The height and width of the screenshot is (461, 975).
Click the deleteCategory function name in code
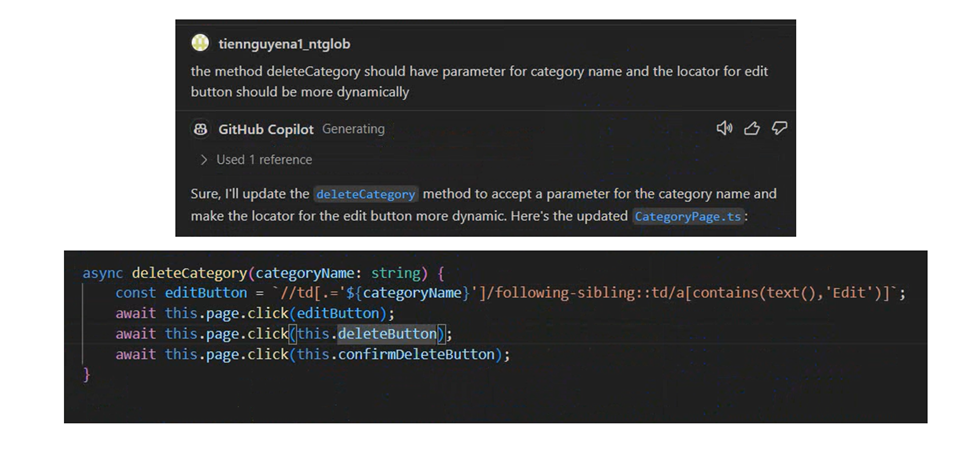click(x=188, y=272)
